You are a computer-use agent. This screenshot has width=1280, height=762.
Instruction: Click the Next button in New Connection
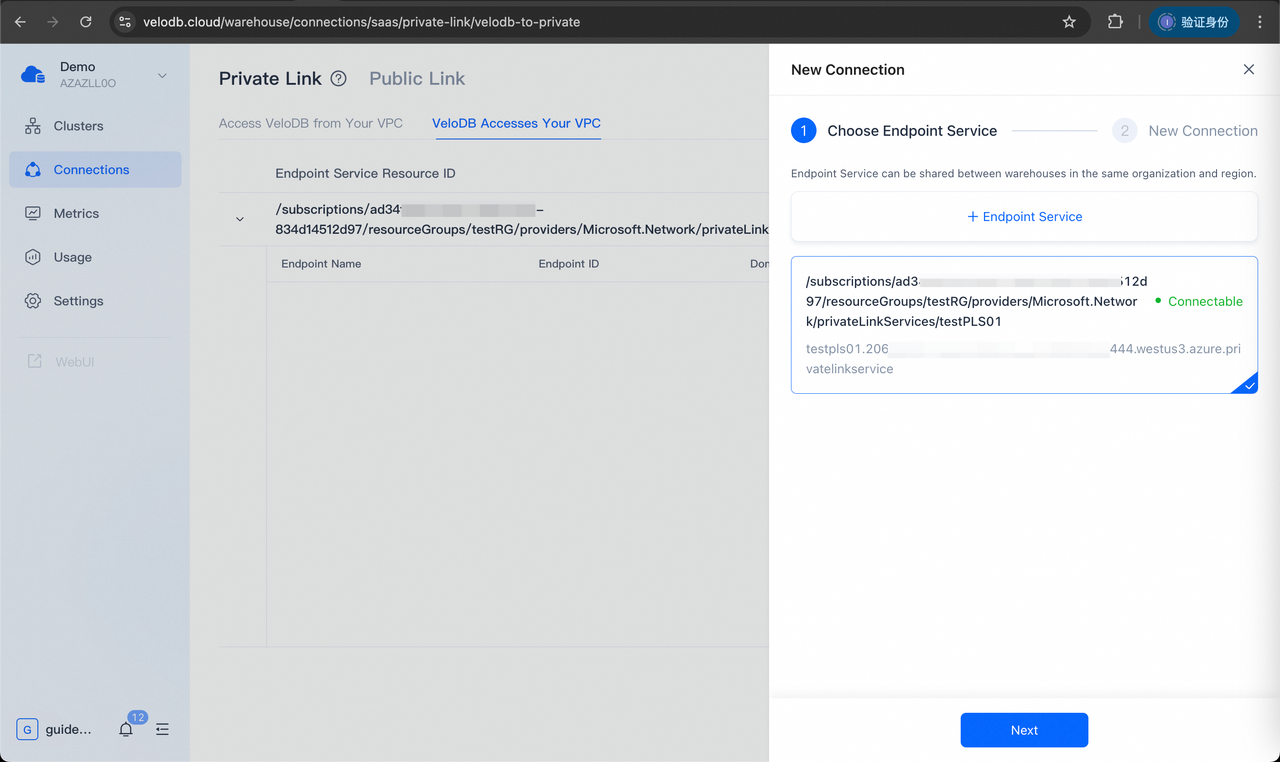click(1024, 730)
